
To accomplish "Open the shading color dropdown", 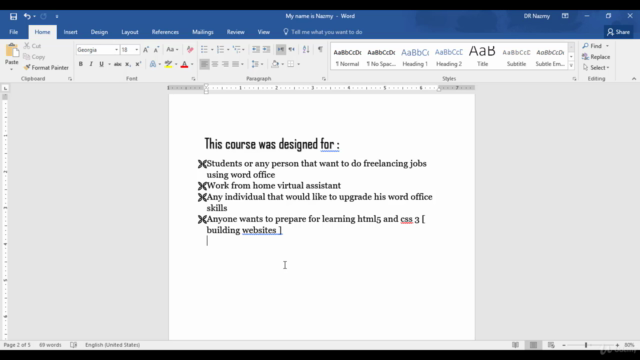I will click(282, 64).
